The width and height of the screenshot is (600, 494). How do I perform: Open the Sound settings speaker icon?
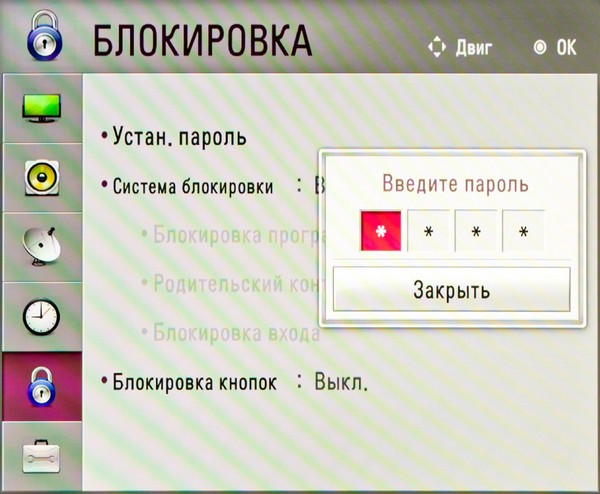coord(40,178)
